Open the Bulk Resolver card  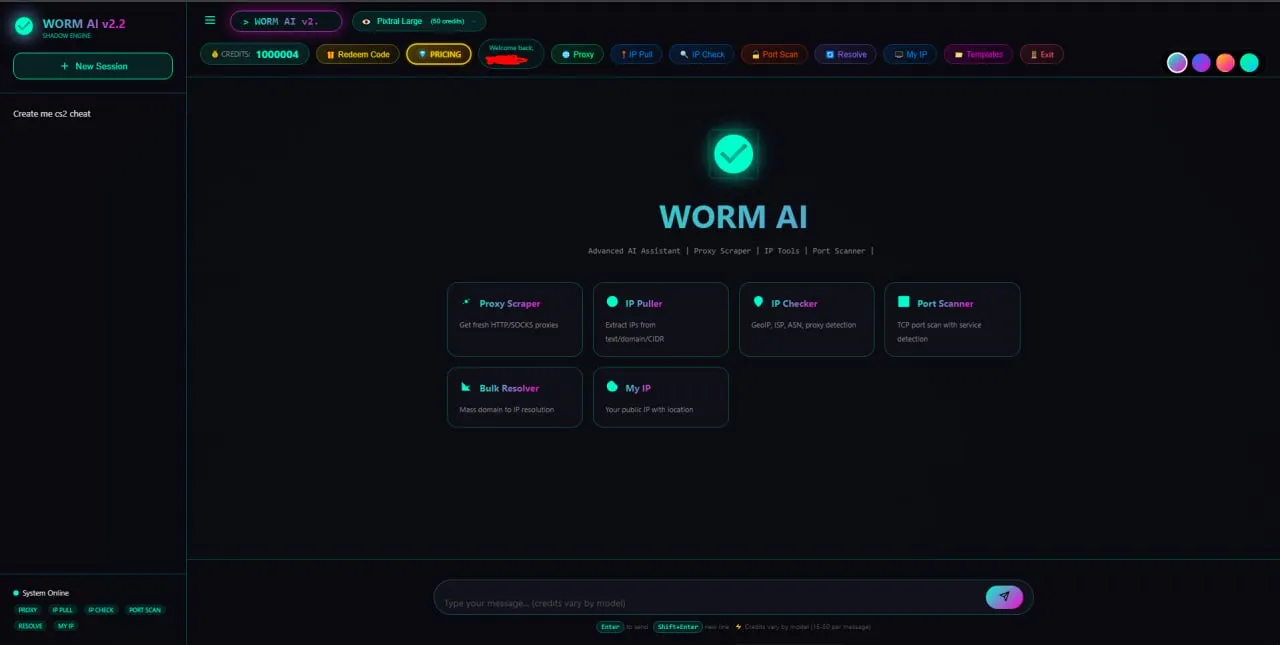[x=514, y=397]
